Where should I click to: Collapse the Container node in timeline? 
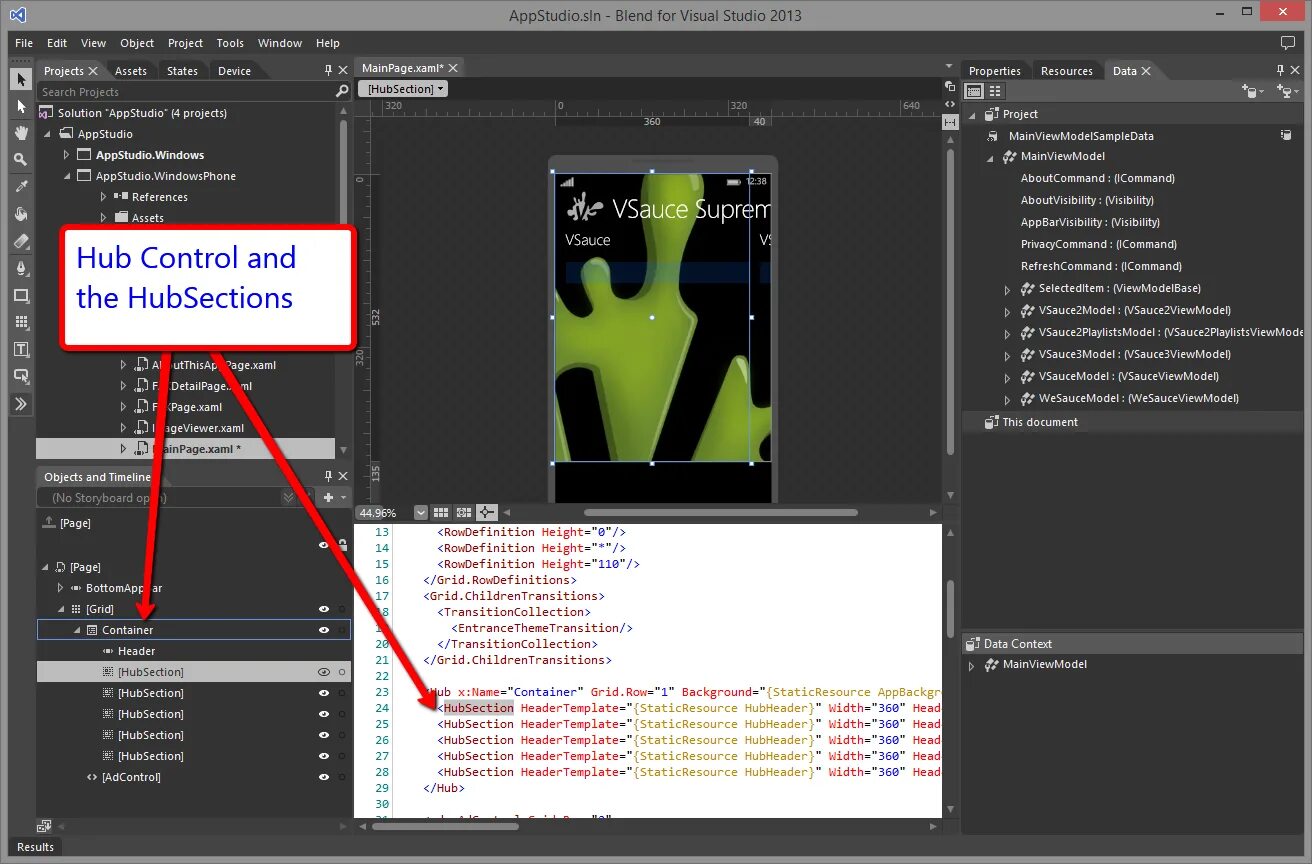77,630
